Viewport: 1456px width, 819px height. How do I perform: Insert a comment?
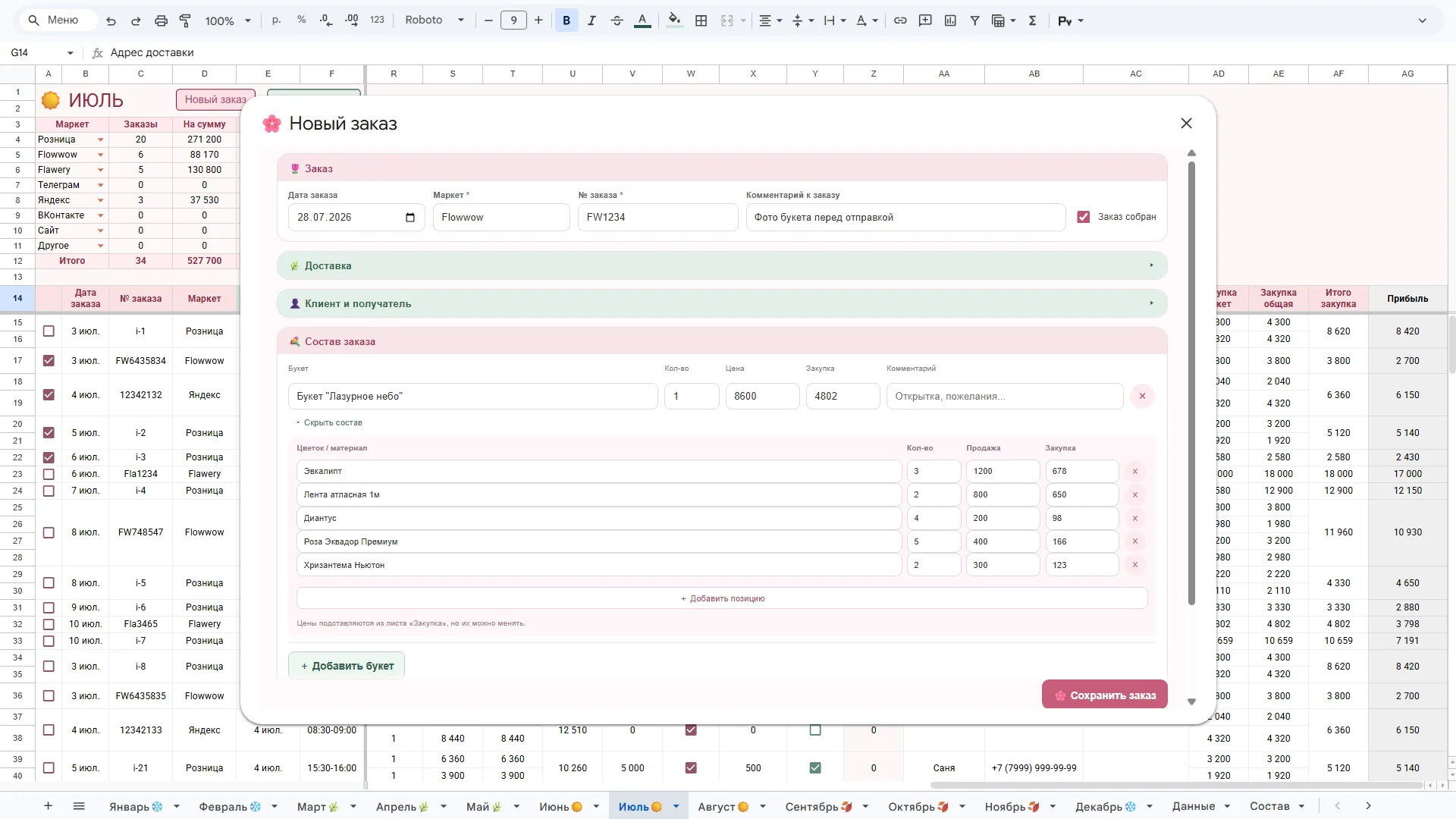[x=925, y=20]
